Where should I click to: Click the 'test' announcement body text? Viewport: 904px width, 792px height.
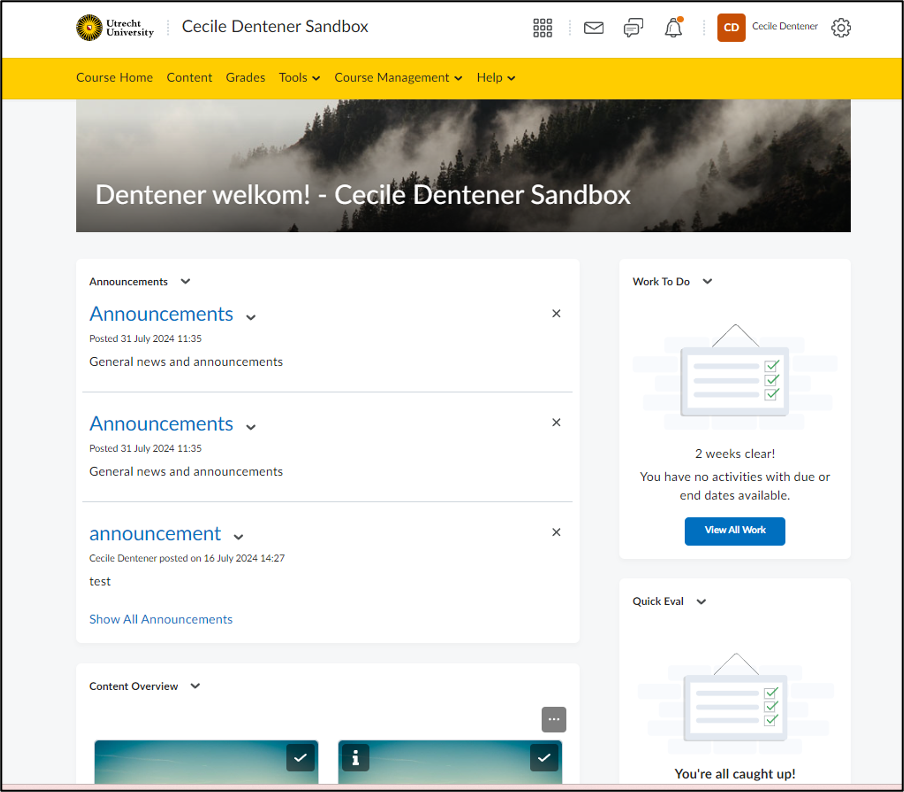pyautogui.click(x=100, y=581)
